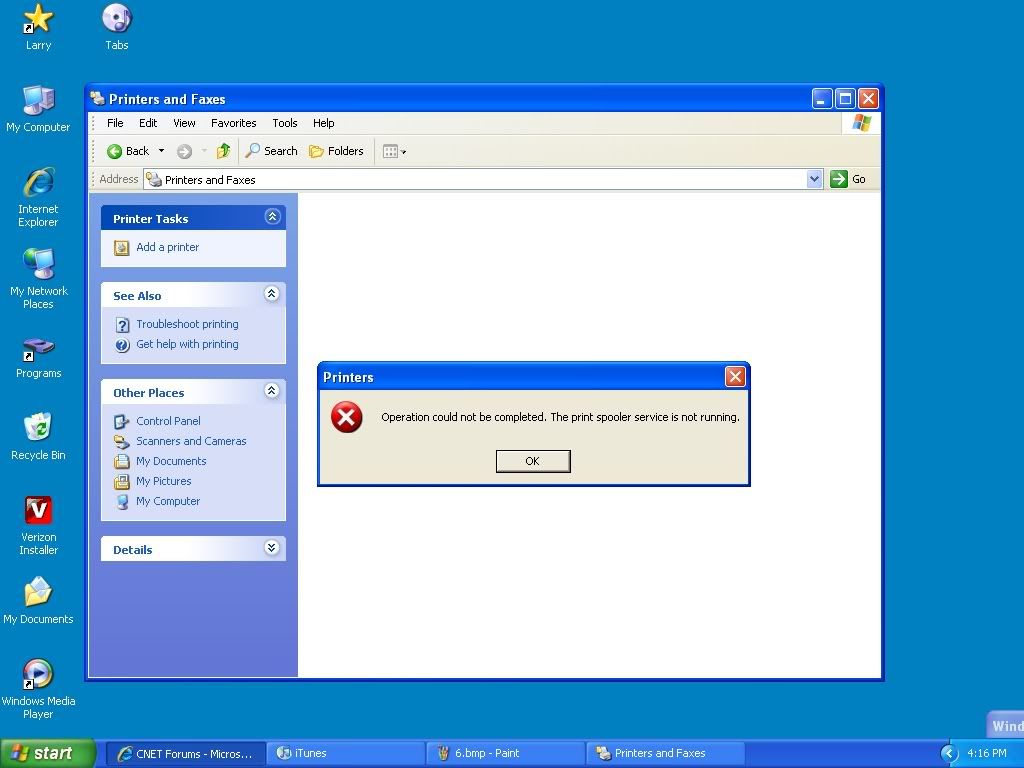The image size is (1024, 768).
Task: Click the Go button beside address bar
Action: [x=849, y=179]
